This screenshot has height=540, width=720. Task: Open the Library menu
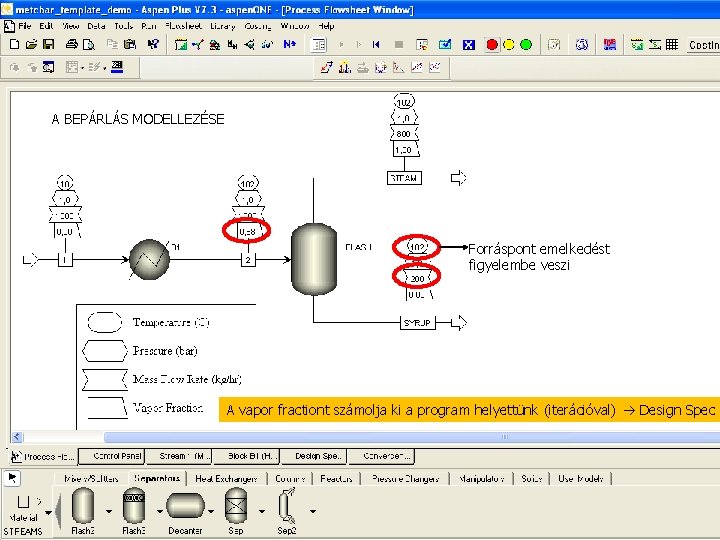point(223,26)
